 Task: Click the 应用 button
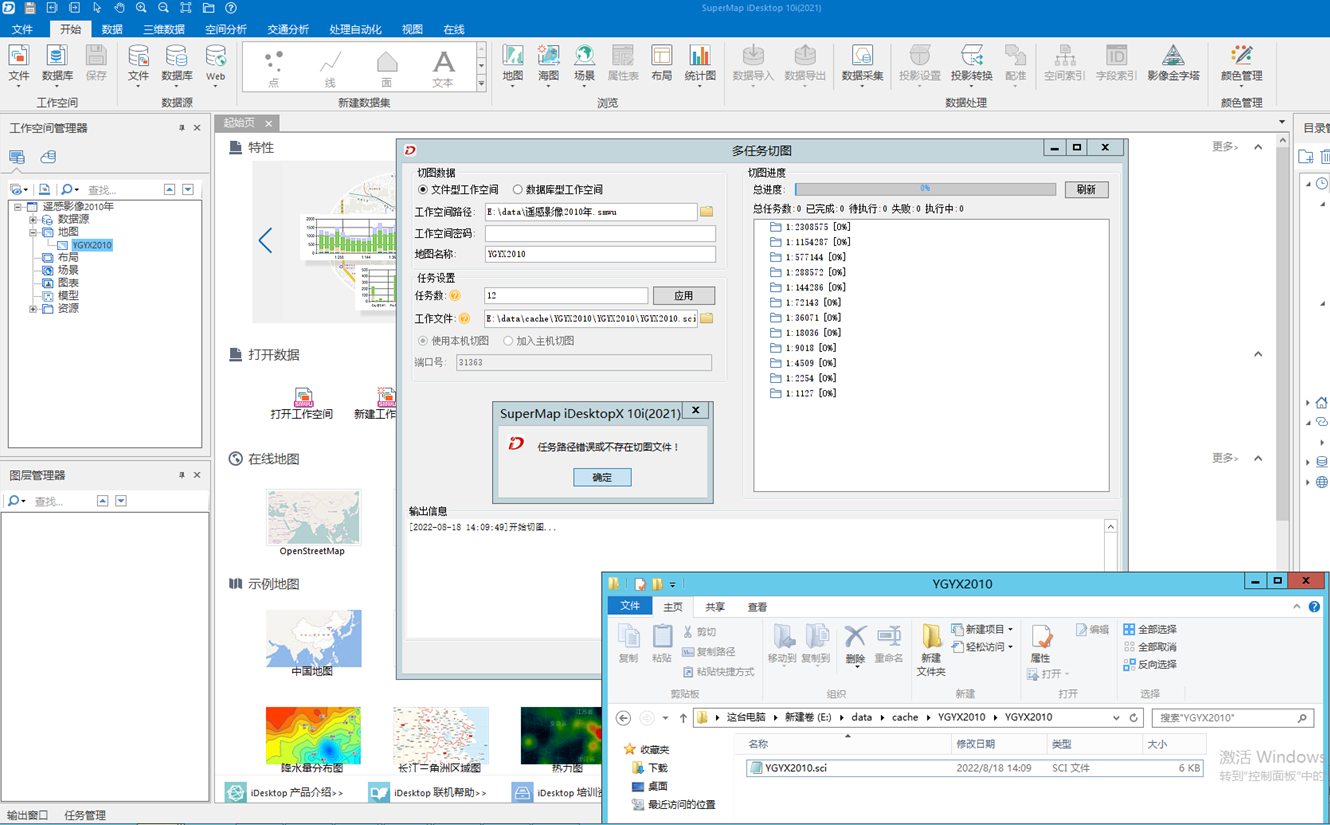683,296
